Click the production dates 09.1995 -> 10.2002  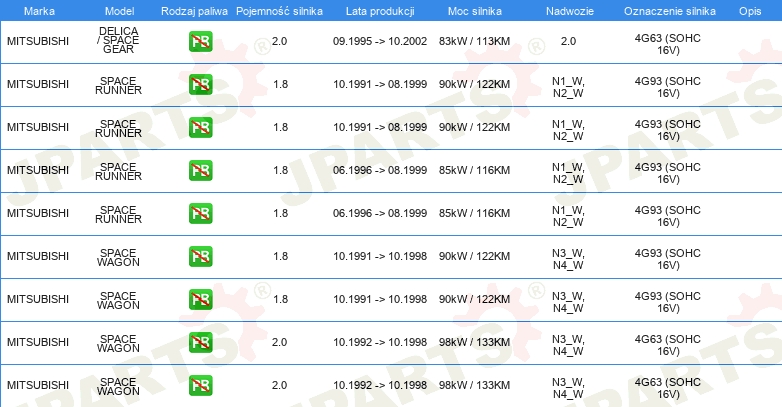click(380, 41)
